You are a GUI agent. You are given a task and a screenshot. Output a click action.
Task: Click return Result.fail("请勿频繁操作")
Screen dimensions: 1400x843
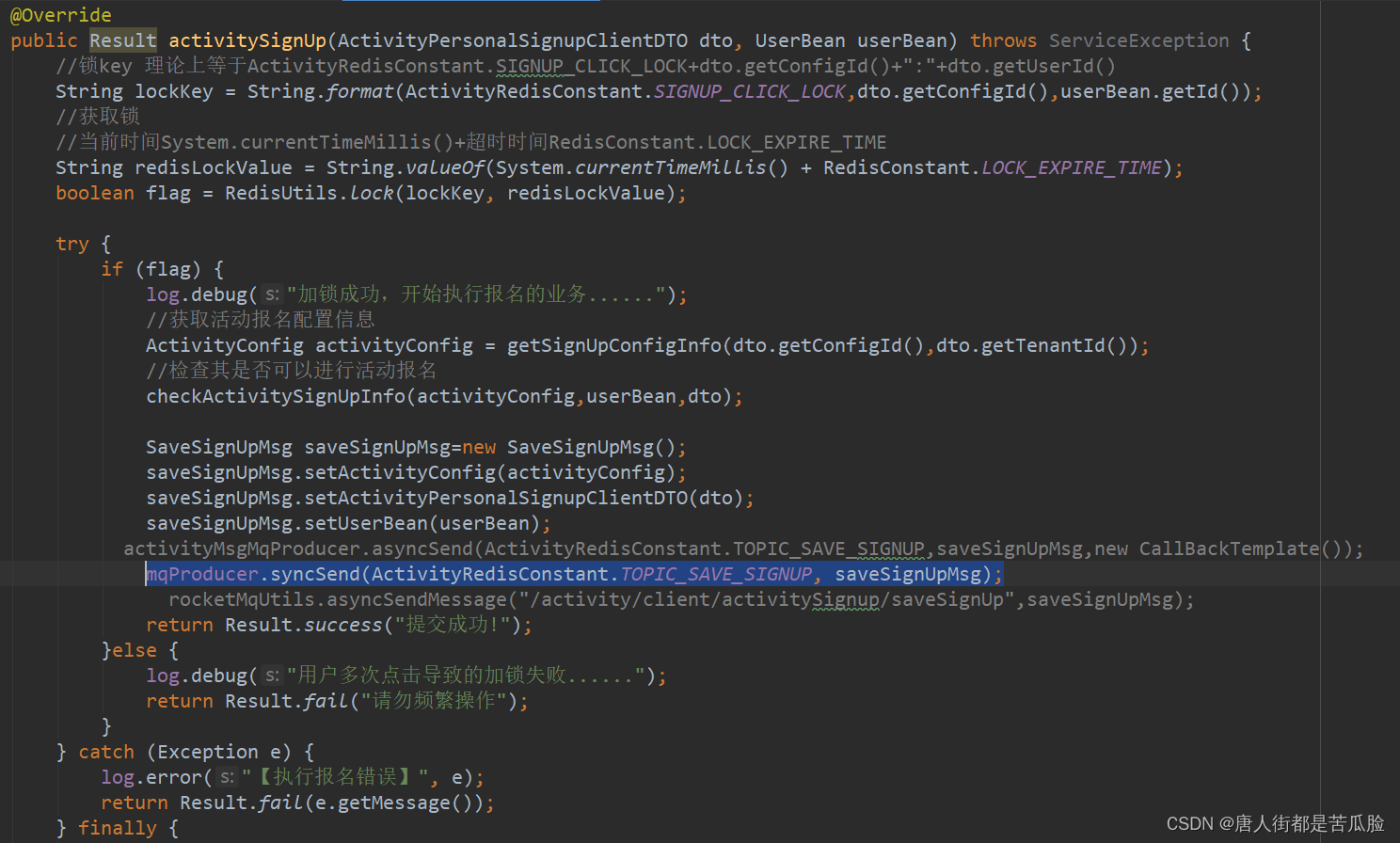[337, 701]
